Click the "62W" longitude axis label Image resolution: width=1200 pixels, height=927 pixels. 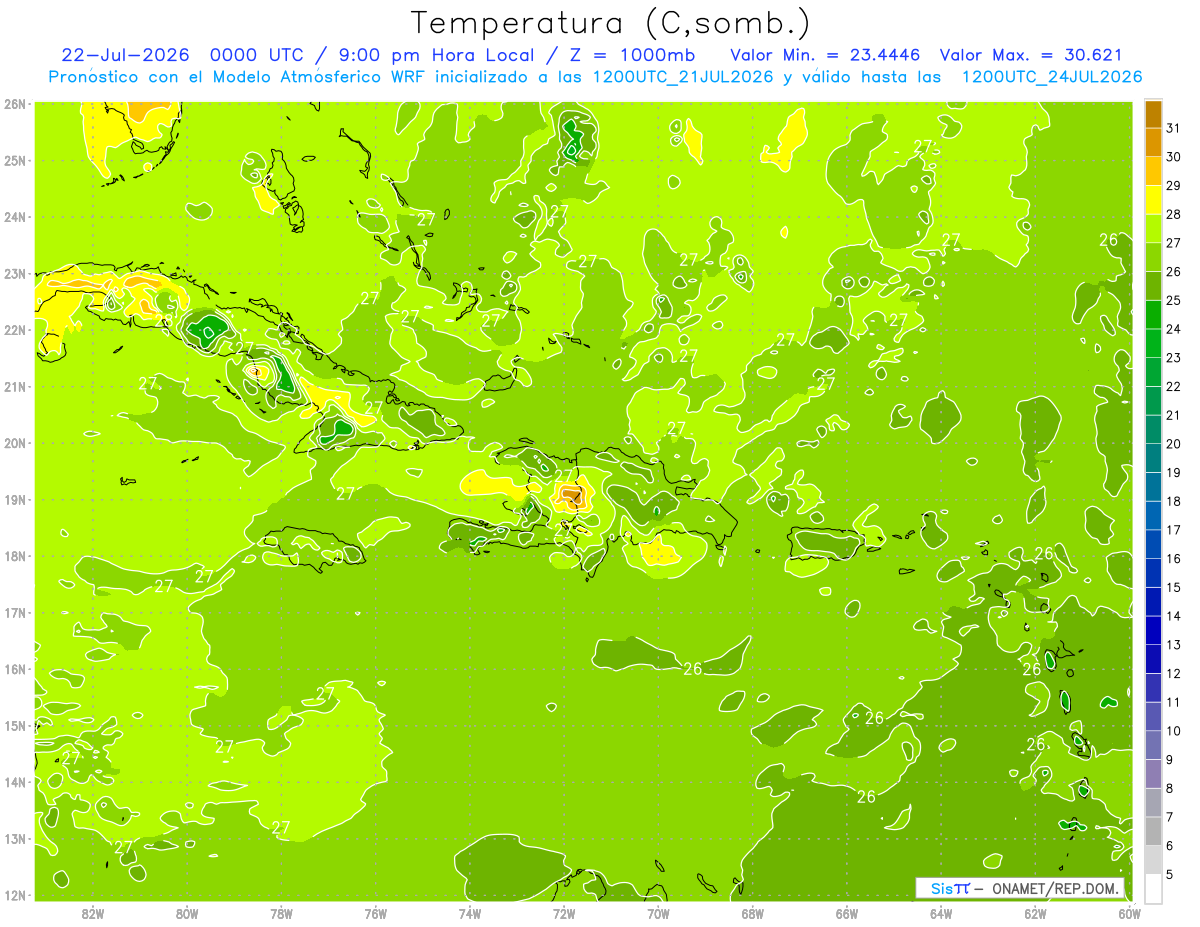(x=1035, y=913)
